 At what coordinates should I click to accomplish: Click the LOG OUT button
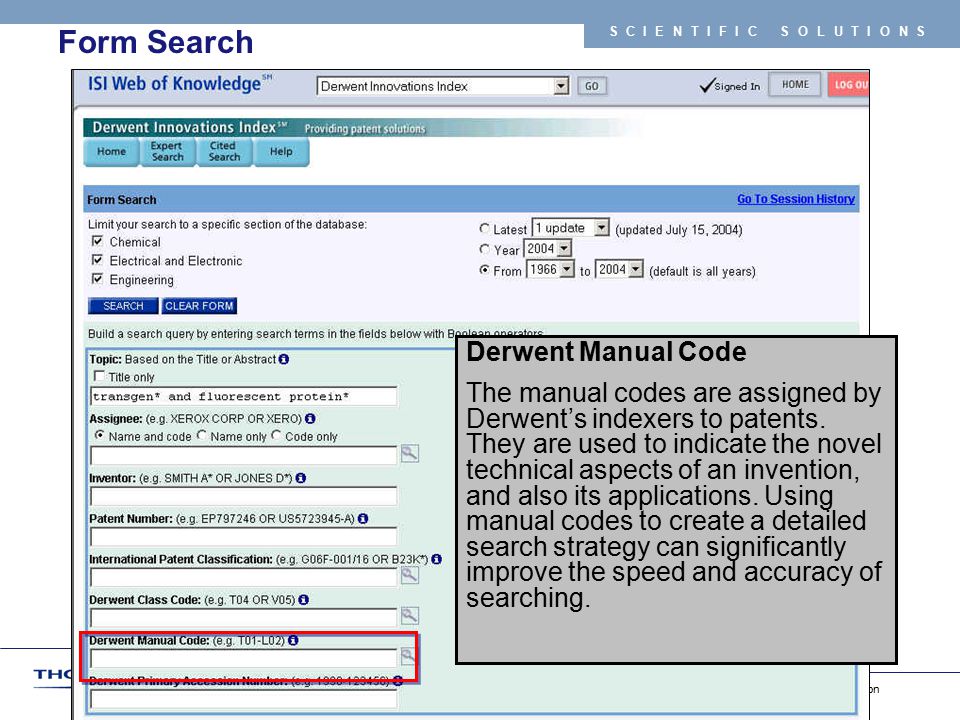pyautogui.click(x=848, y=84)
